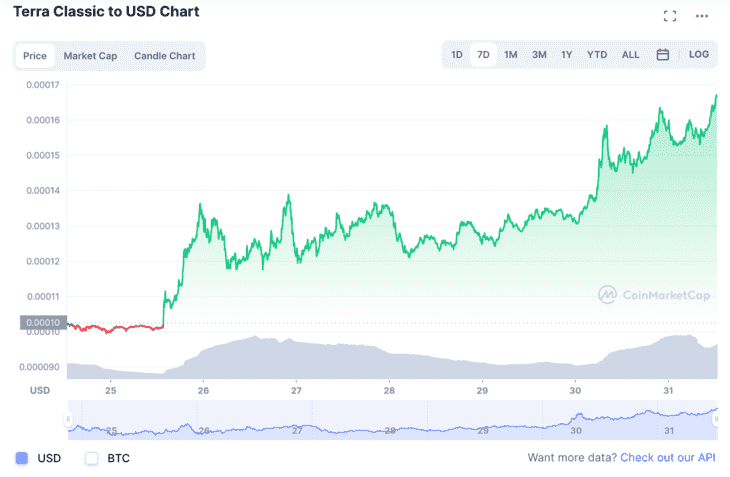Select the YTD time range
The height and width of the screenshot is (477, 730).
coord(597,54)
